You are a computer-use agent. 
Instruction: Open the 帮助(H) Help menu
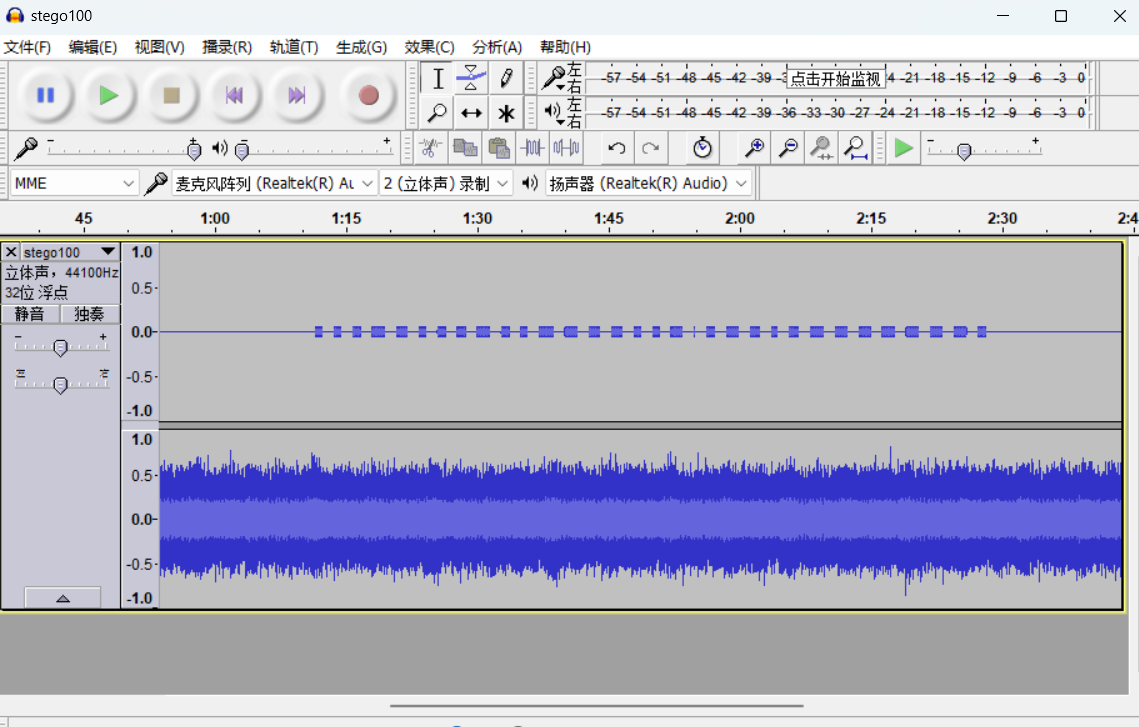pyautogui.click(x=565, y=47)
